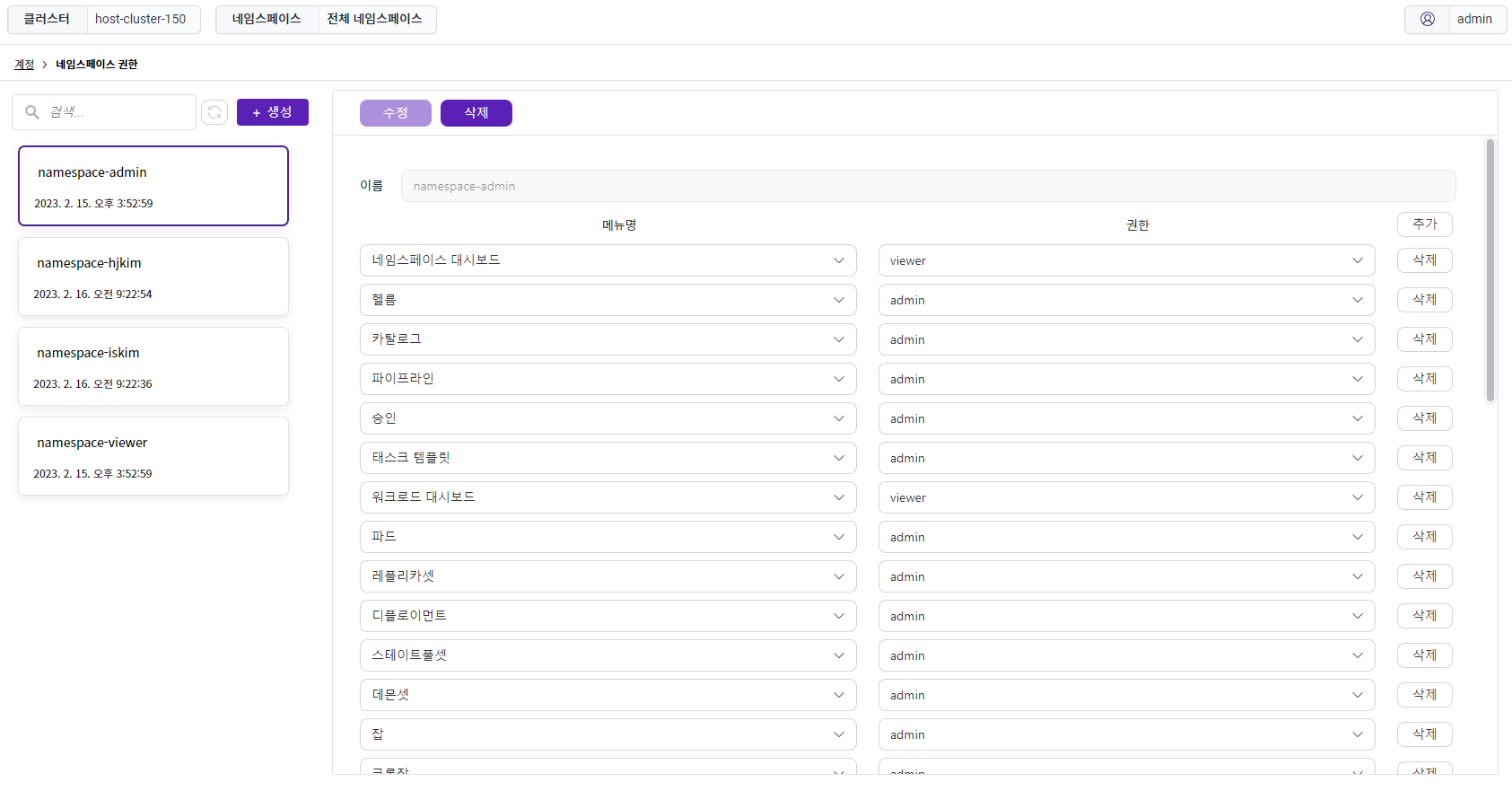Change permission dropdown for 파드 row
Screen dimensions: 1512x791
point(1127,537)
